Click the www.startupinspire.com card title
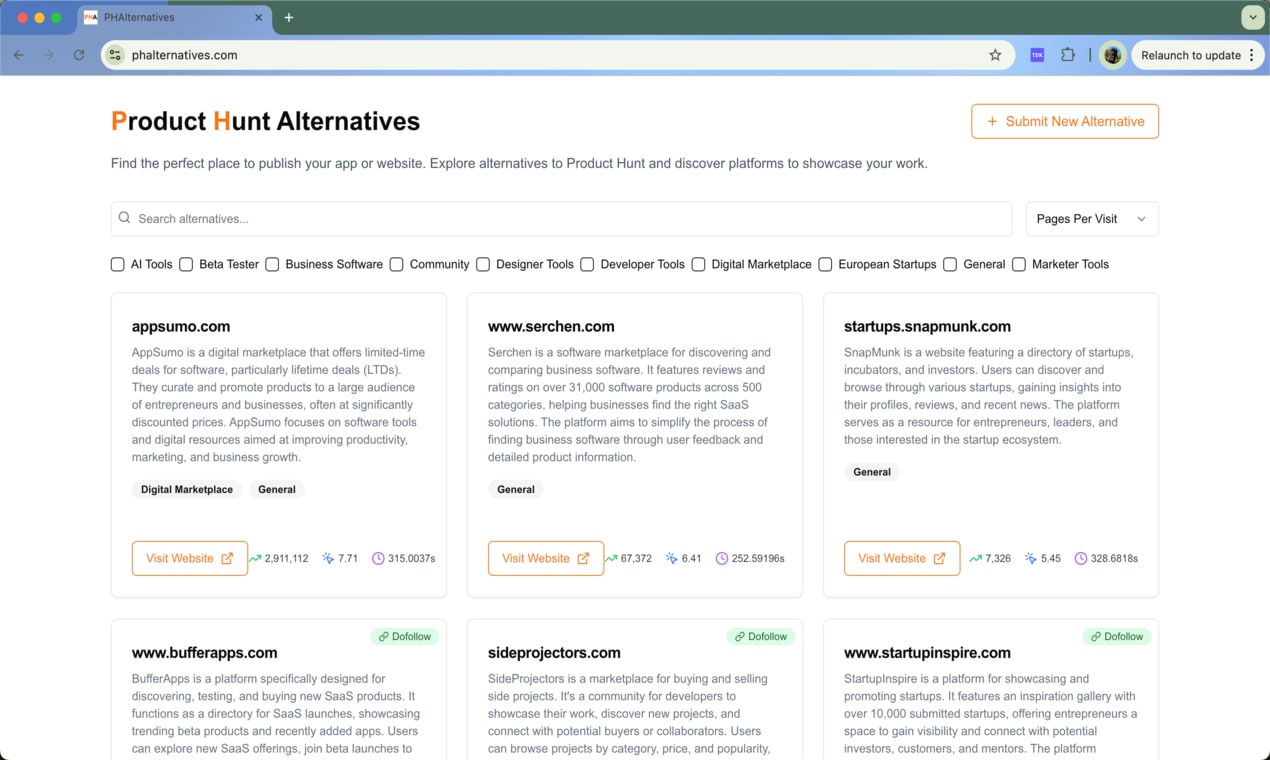Image resolution: width=1270 pixels, height=760 pixels. click(927, 653)
